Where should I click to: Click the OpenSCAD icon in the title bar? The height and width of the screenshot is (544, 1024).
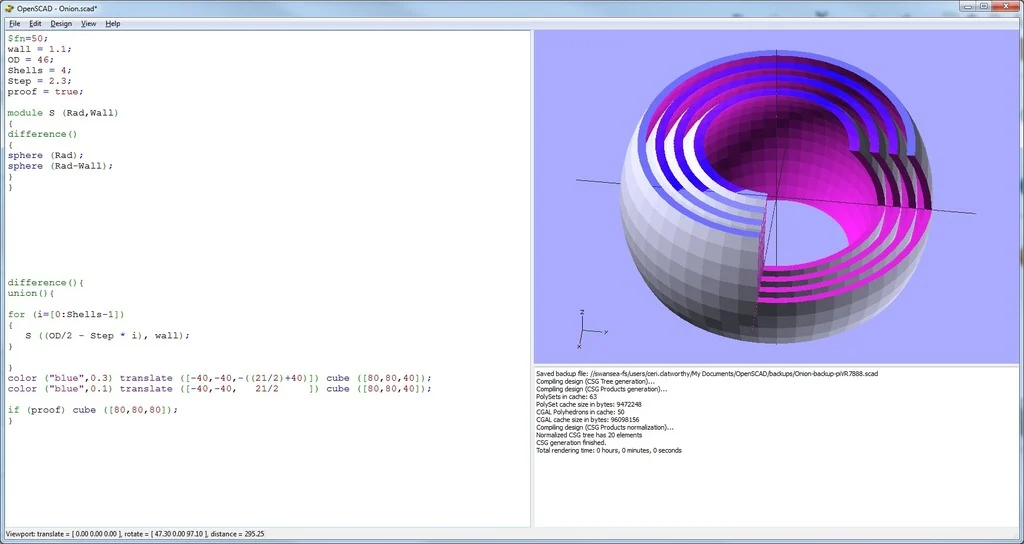[x=9, y=8]
